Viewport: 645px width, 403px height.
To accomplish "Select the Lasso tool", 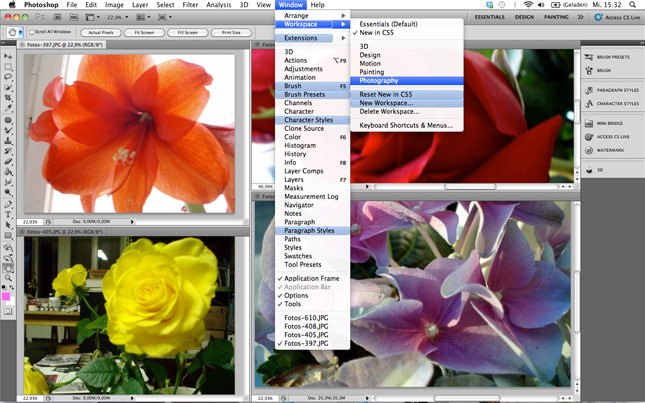I will (8, 77).
